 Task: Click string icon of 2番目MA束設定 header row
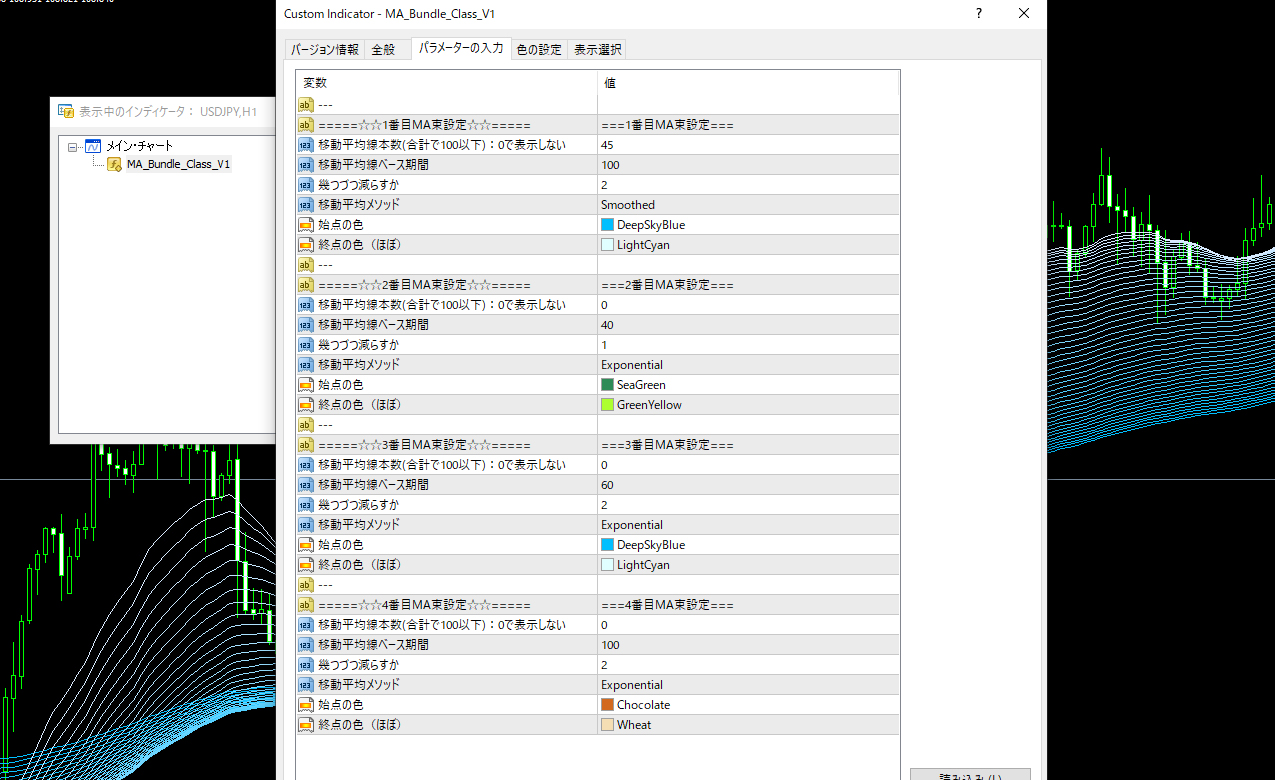click(306, 285)
